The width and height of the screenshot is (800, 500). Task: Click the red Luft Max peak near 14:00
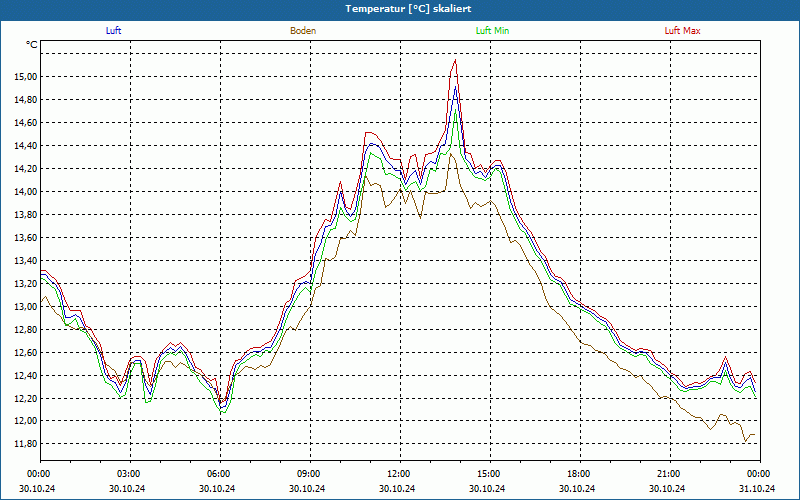coord(455,60)
